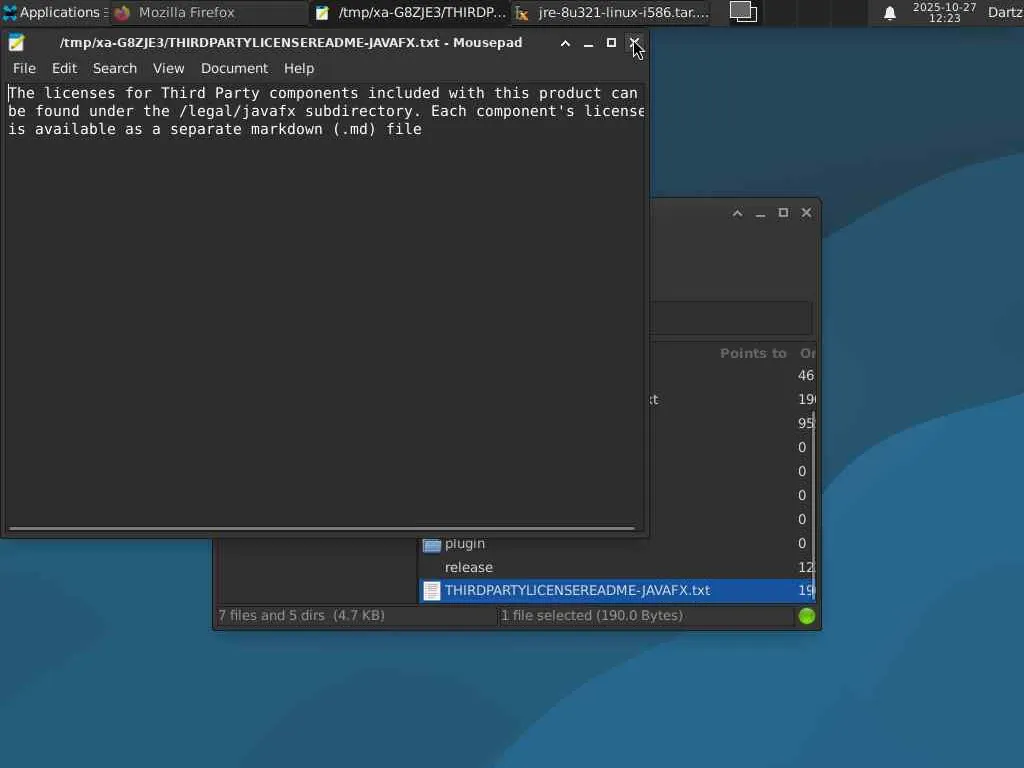Switch to Mozilla Firefox taskbar button
Screen dimensions: 1024x768
coord(209,12)
